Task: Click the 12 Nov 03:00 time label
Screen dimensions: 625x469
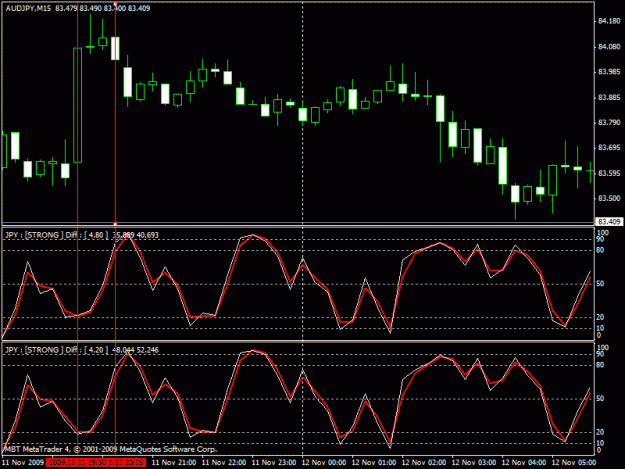Action: tap(474, 463)
